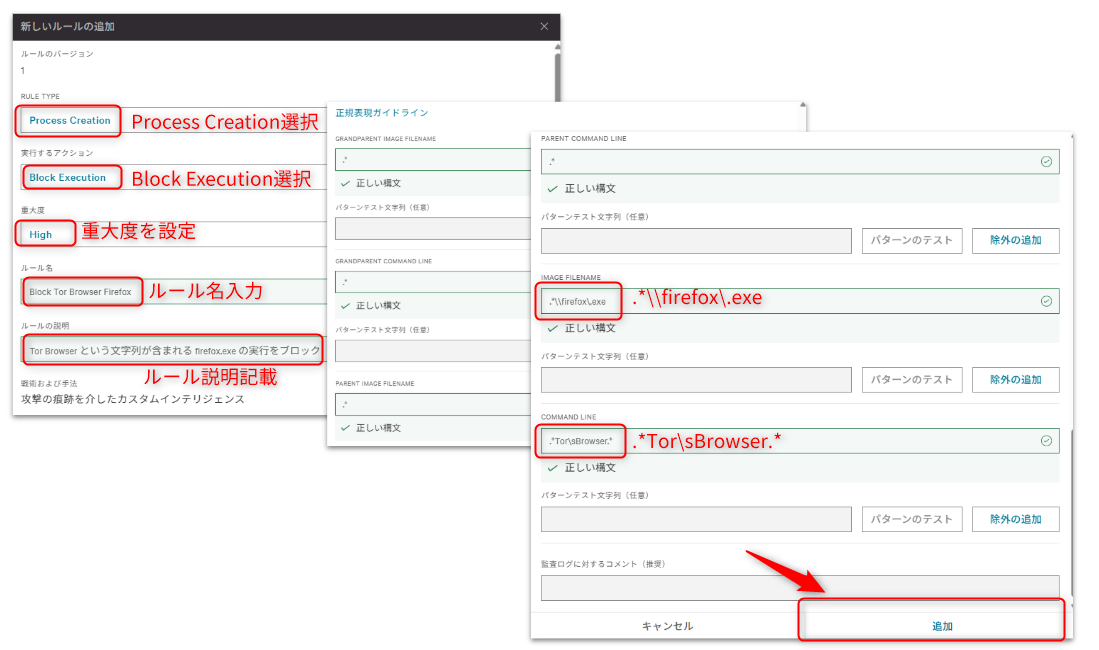Open the action dropdown showing Block Execution
Image resolution: width=1099 pixels, height=650 pixels.
coord(68,178)
